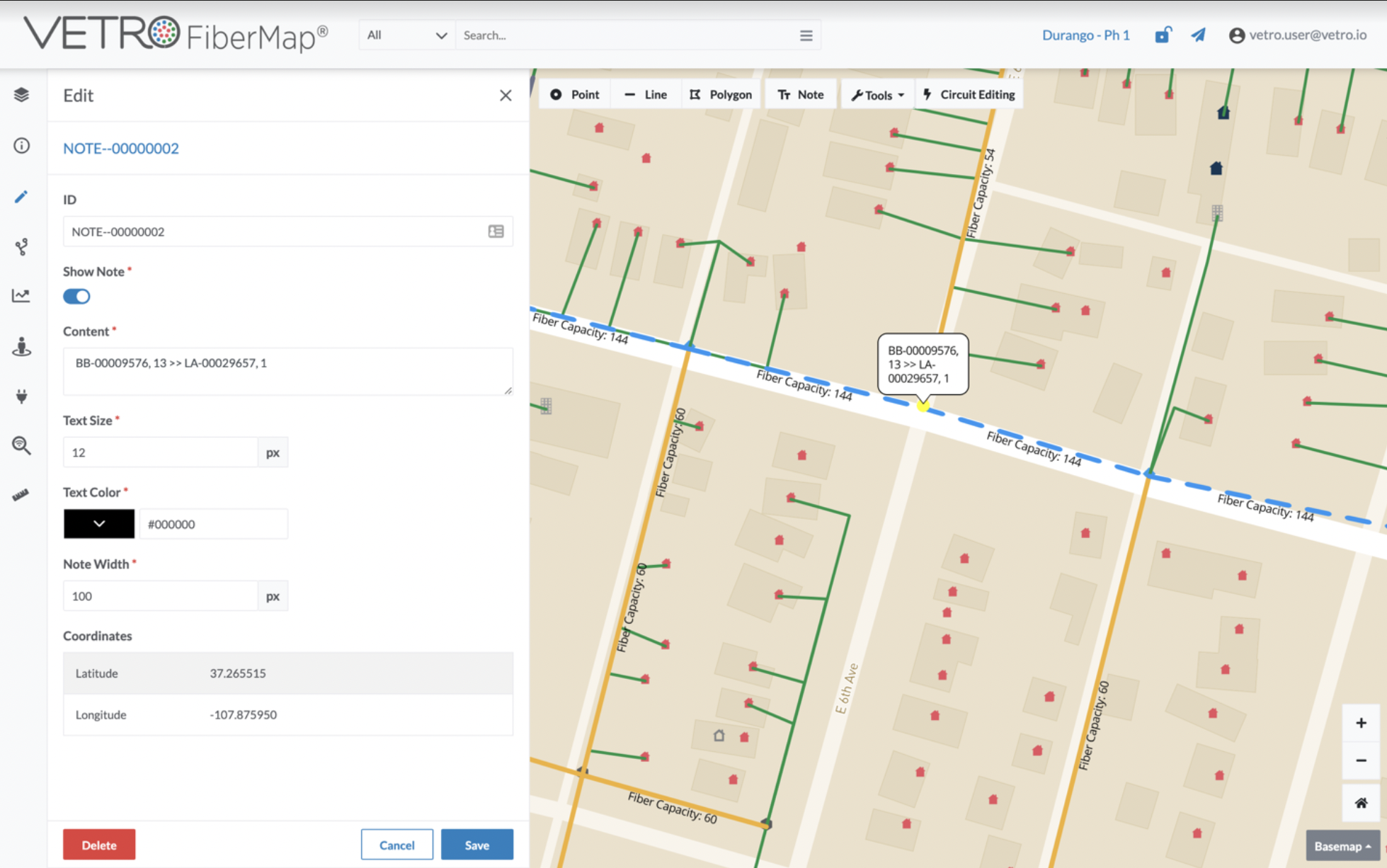The width and height of the screenshot is (1387, 868).
Task: Toggle the lock icon in the header
Action: click(x=1163, y=34)
